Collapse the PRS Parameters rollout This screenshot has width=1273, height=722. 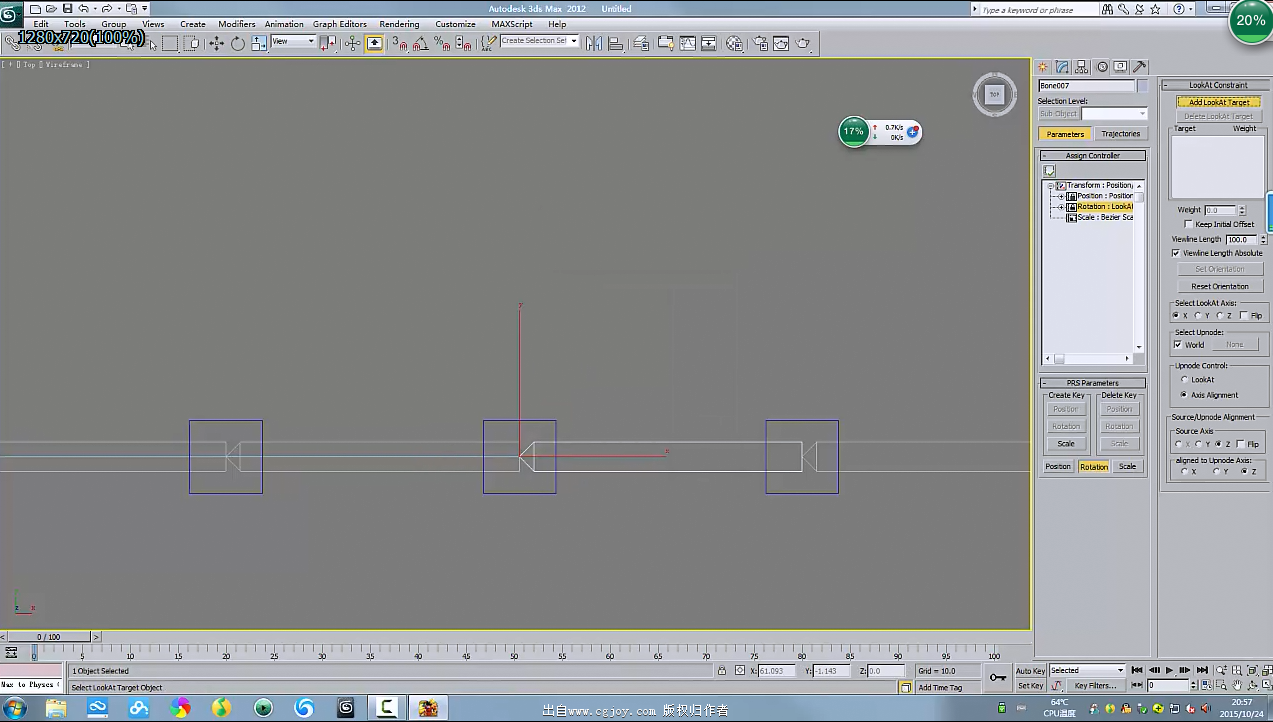1092,383
